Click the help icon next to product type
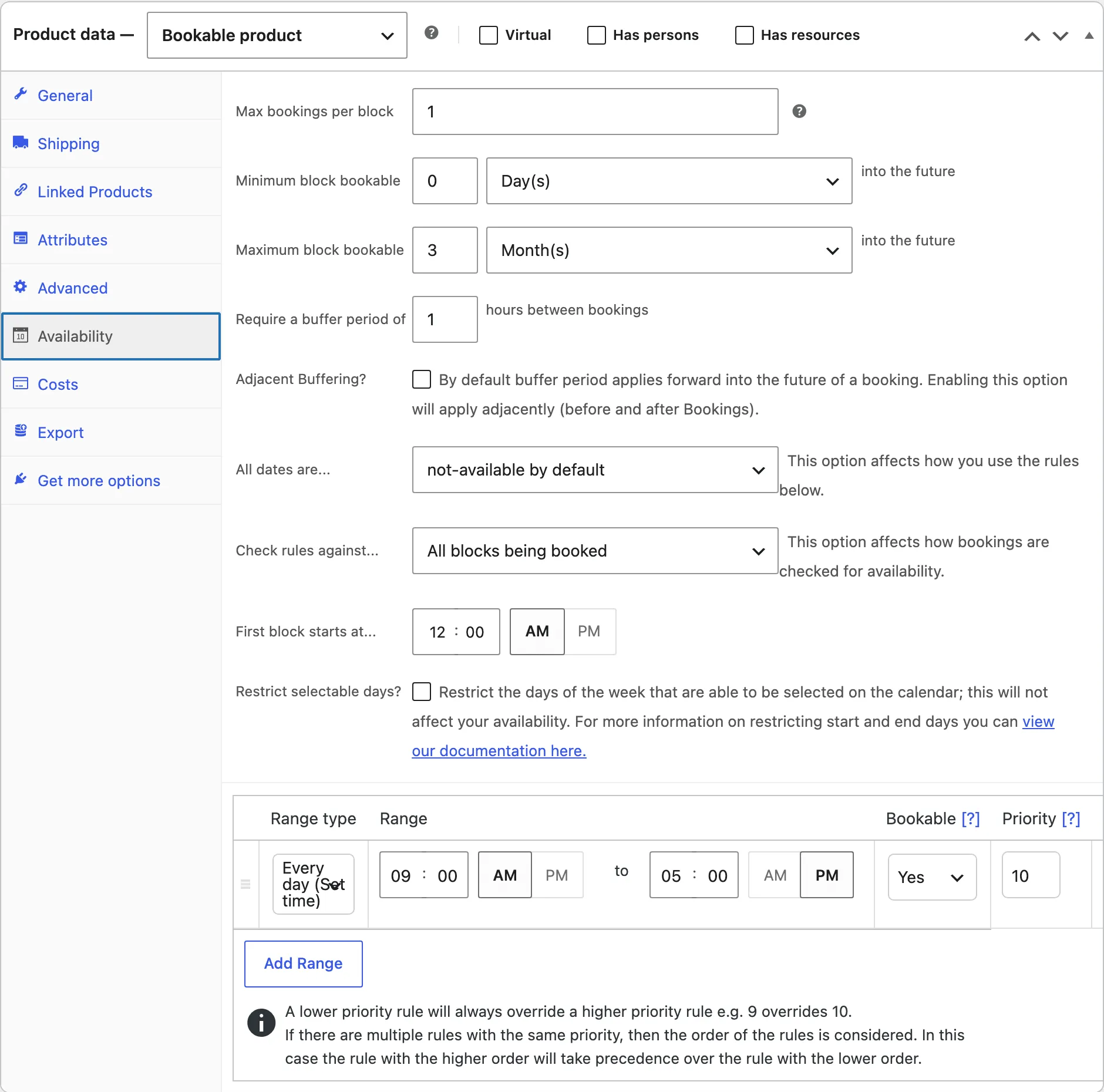 [432, 33]
